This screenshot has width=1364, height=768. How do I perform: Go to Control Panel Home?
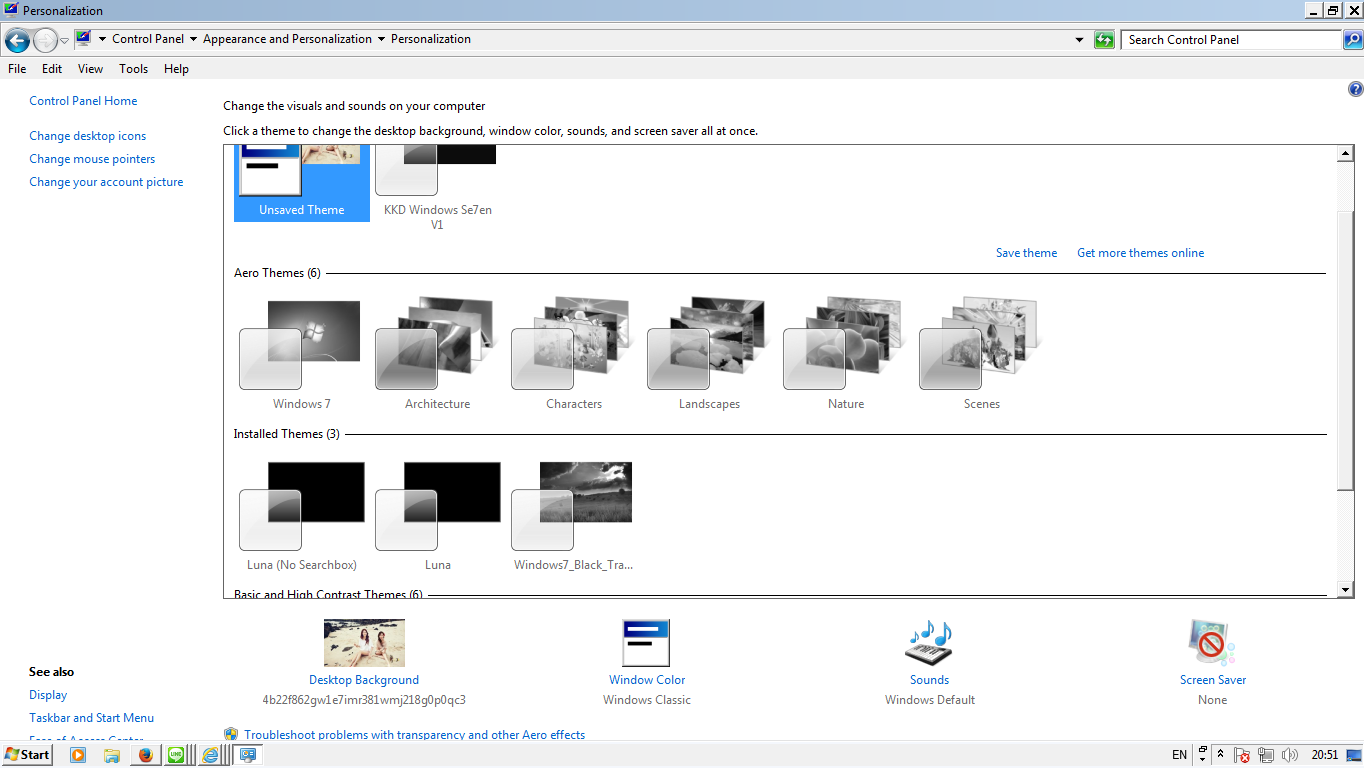tap(83, 101)
